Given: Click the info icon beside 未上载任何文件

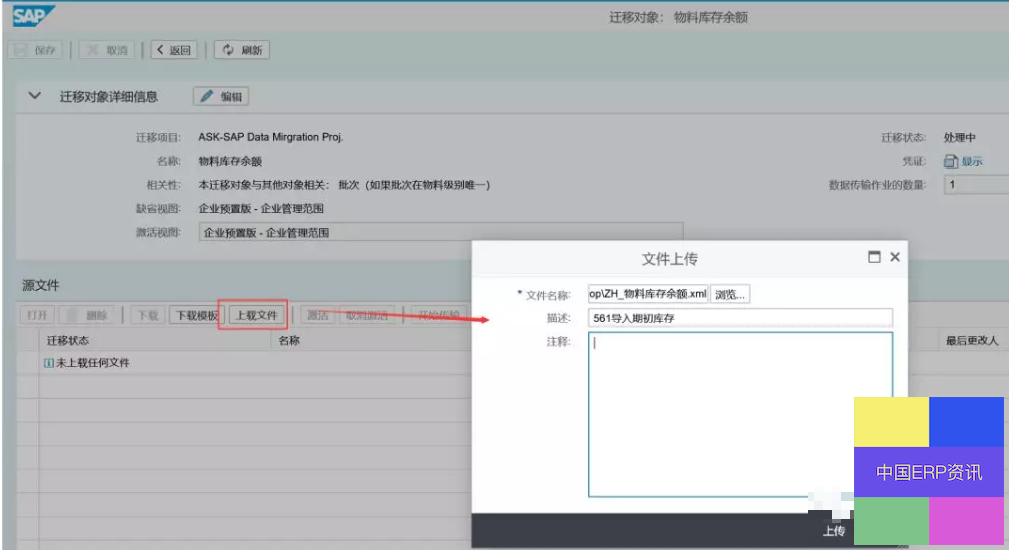Looking at the screenshot, I should point(48,363).
